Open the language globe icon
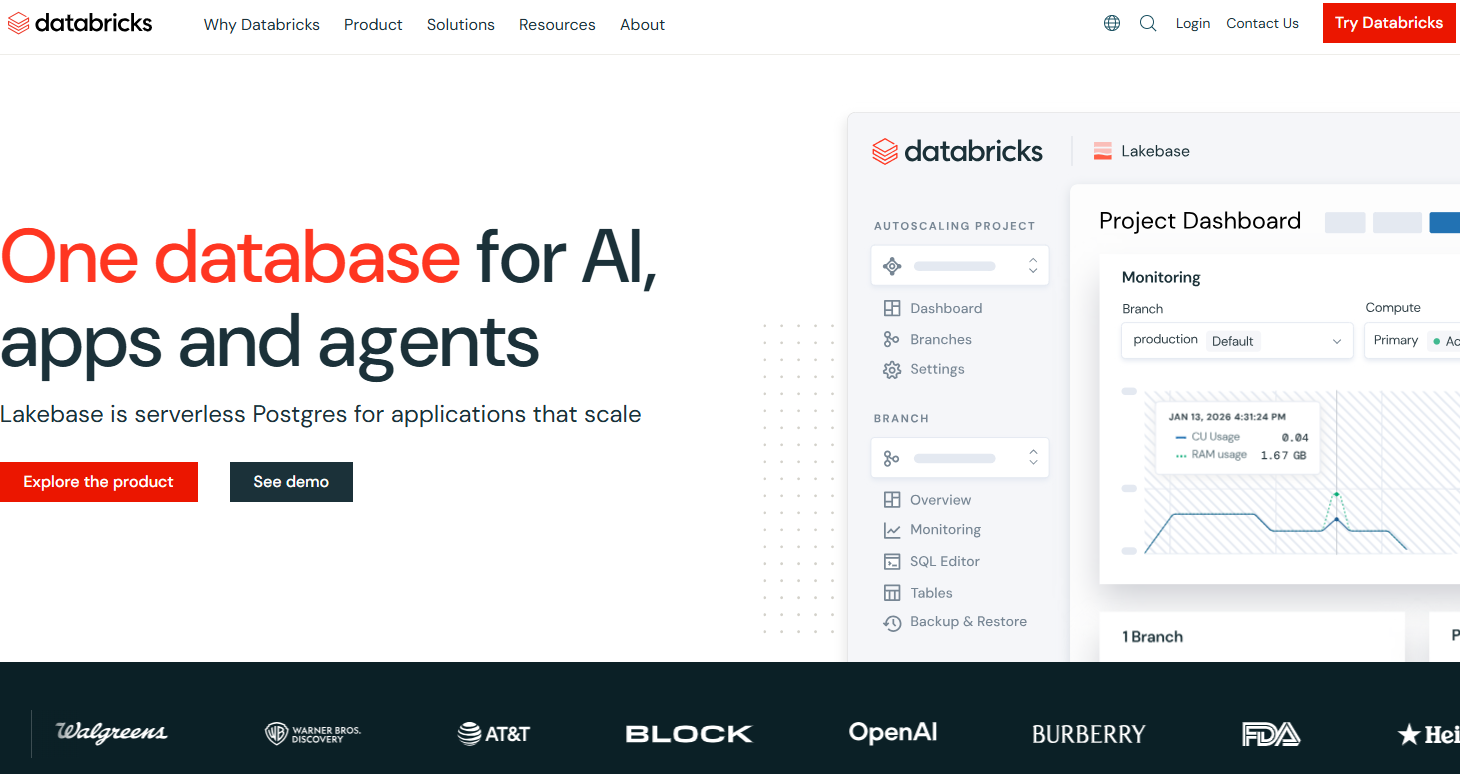This screenshot has width=1460, height=774. click(x=1112, y=23)
